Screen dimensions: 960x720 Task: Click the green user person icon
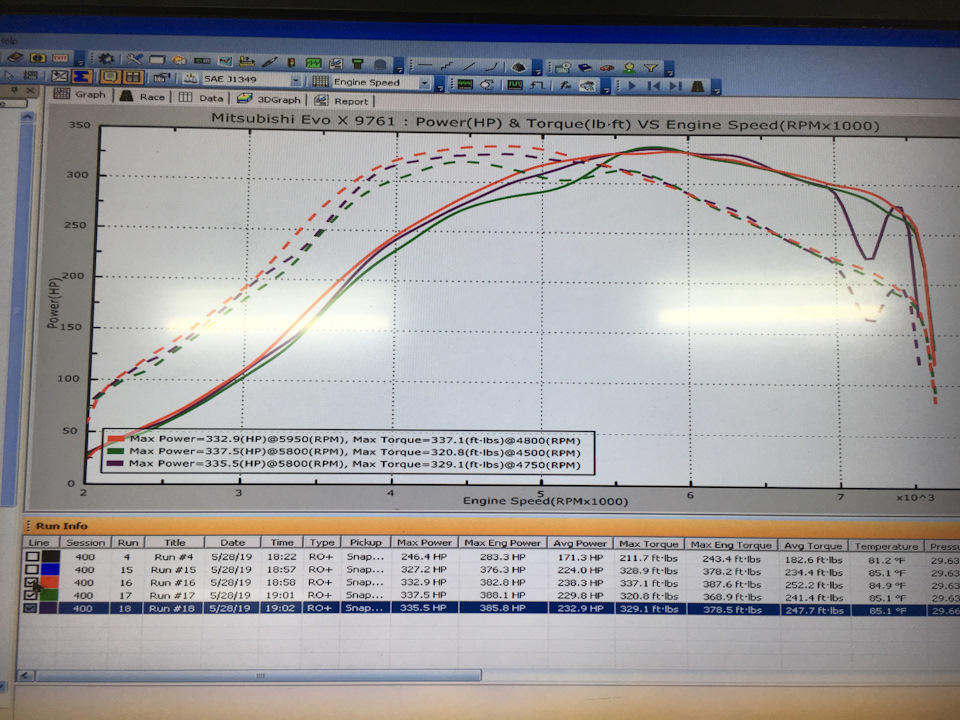pos(629,68)
